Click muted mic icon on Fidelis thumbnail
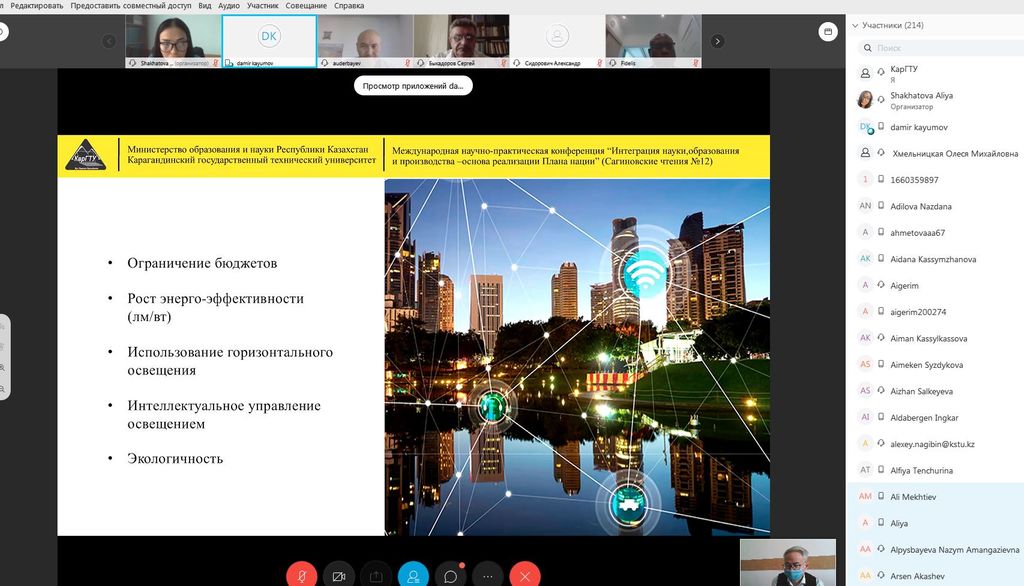1024x586 pixels. (x=696, y=63)
